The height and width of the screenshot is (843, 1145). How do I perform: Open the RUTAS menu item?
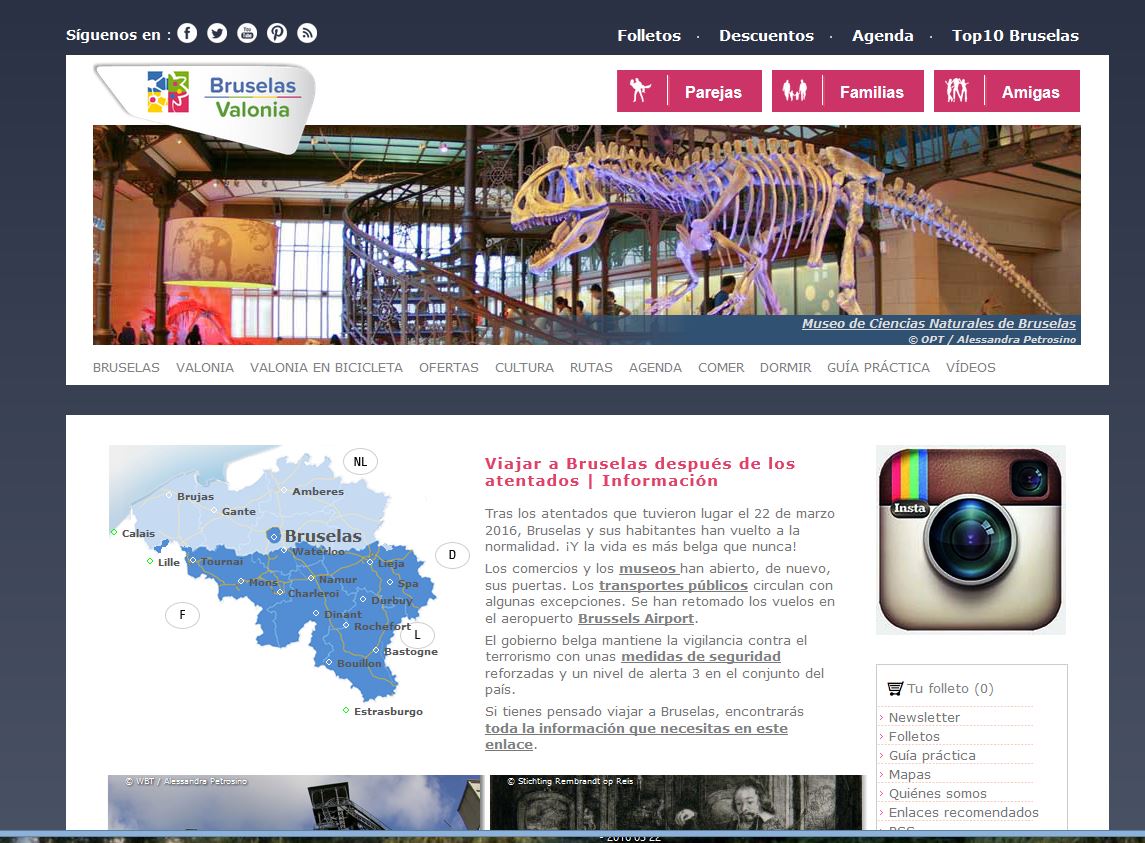(x=591, y=367)
